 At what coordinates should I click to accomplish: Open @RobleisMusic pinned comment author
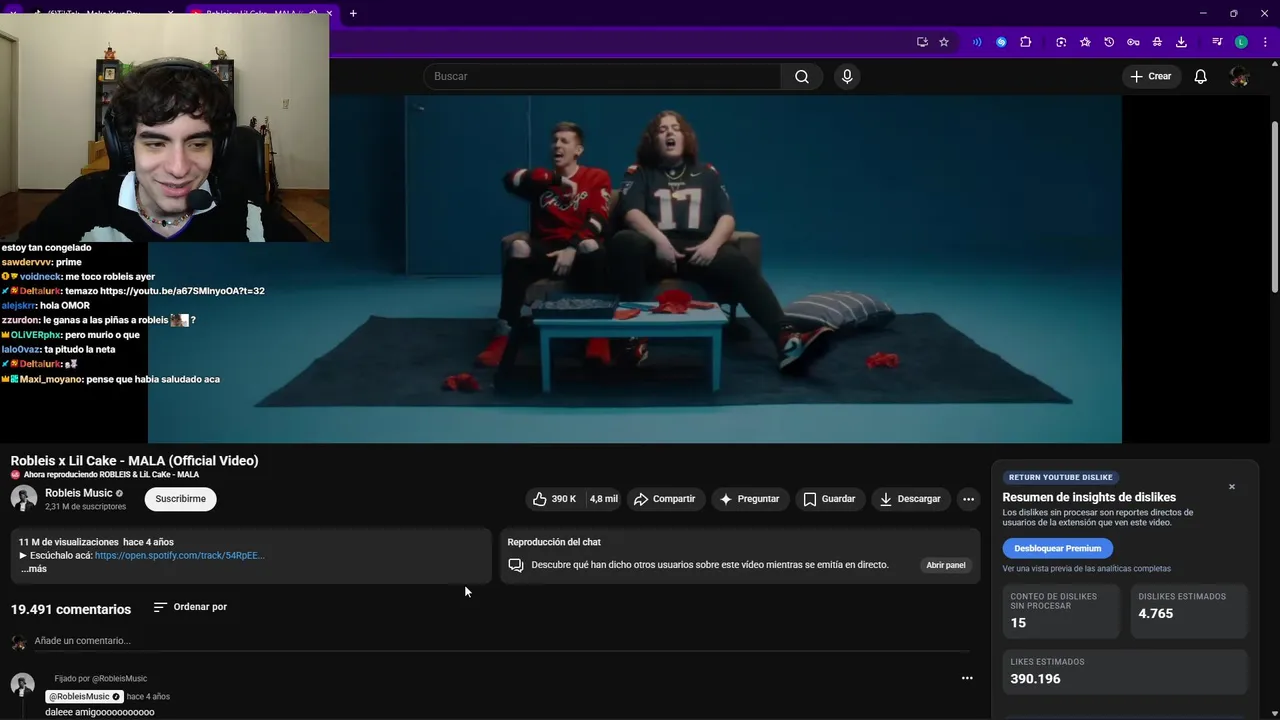tap(84, 696)
